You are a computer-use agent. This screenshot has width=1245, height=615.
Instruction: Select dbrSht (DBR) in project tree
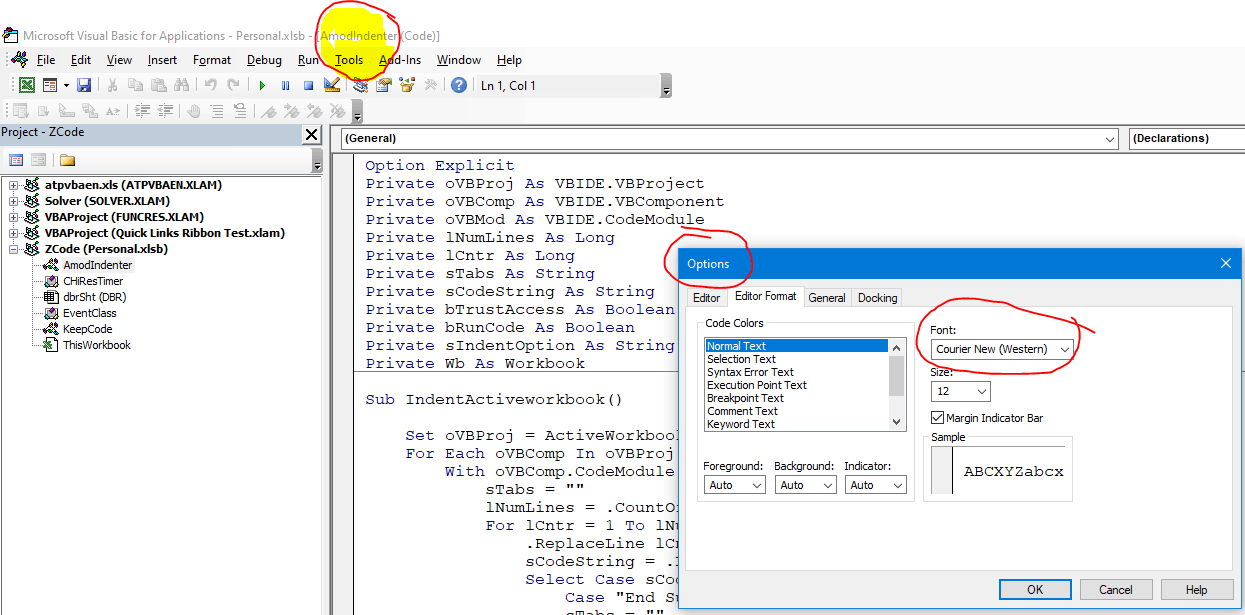94,297
